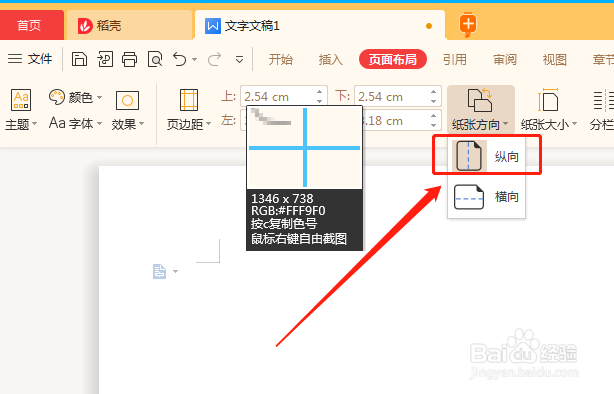Switch to the 首页 tab

coord(31,25)
